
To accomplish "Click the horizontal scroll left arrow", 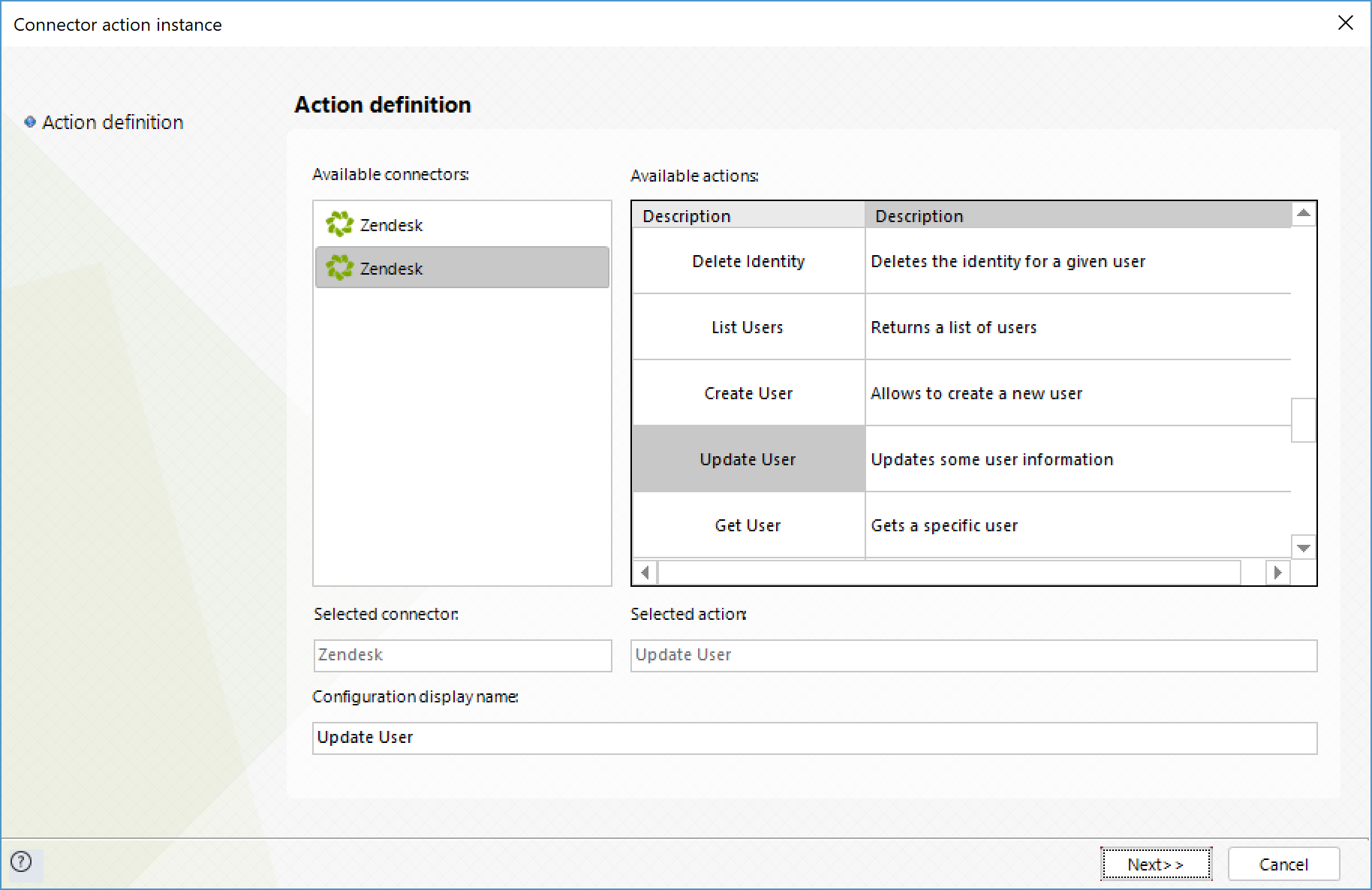I will 645,573.
